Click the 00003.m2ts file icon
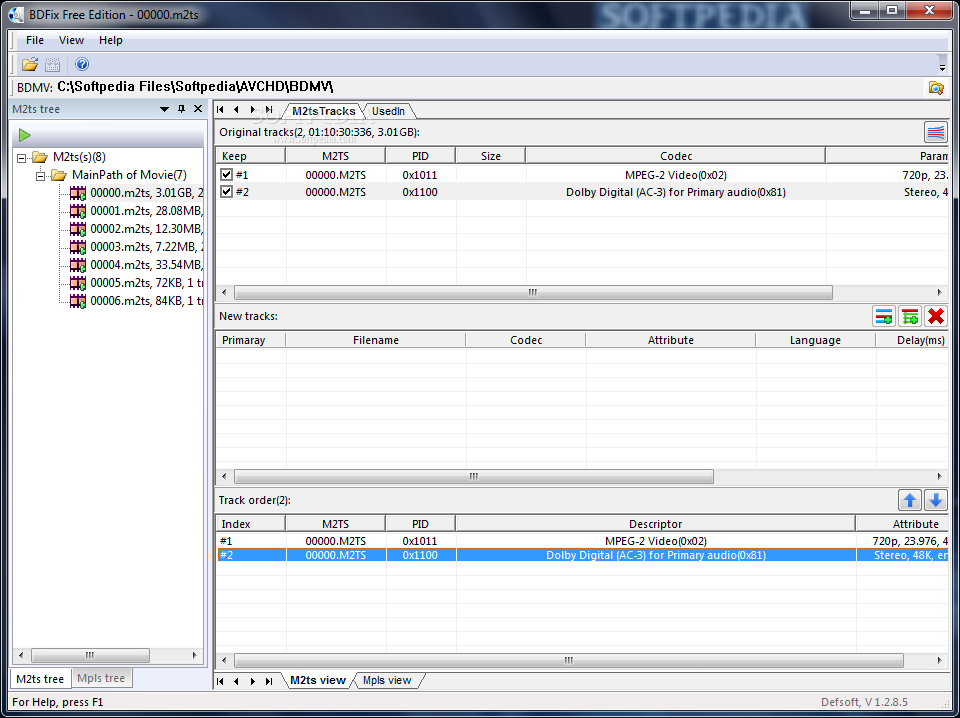This screenshot has height=718, width=960. (78, 247)
